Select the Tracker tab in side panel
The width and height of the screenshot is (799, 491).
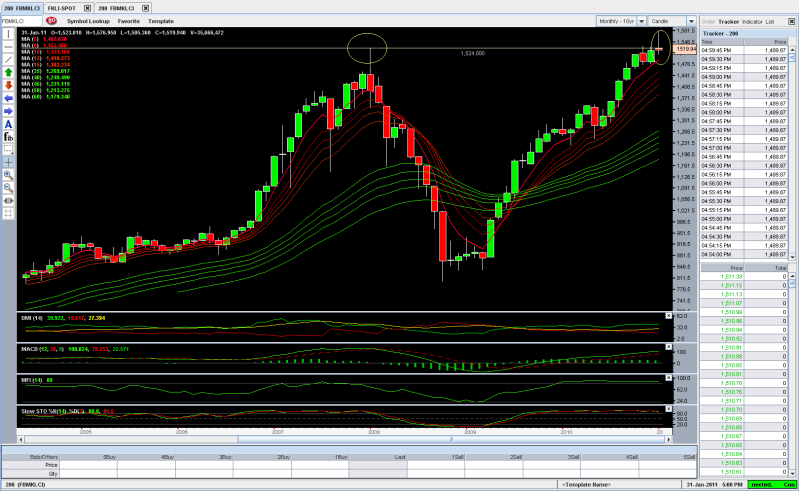pos(728,22)
